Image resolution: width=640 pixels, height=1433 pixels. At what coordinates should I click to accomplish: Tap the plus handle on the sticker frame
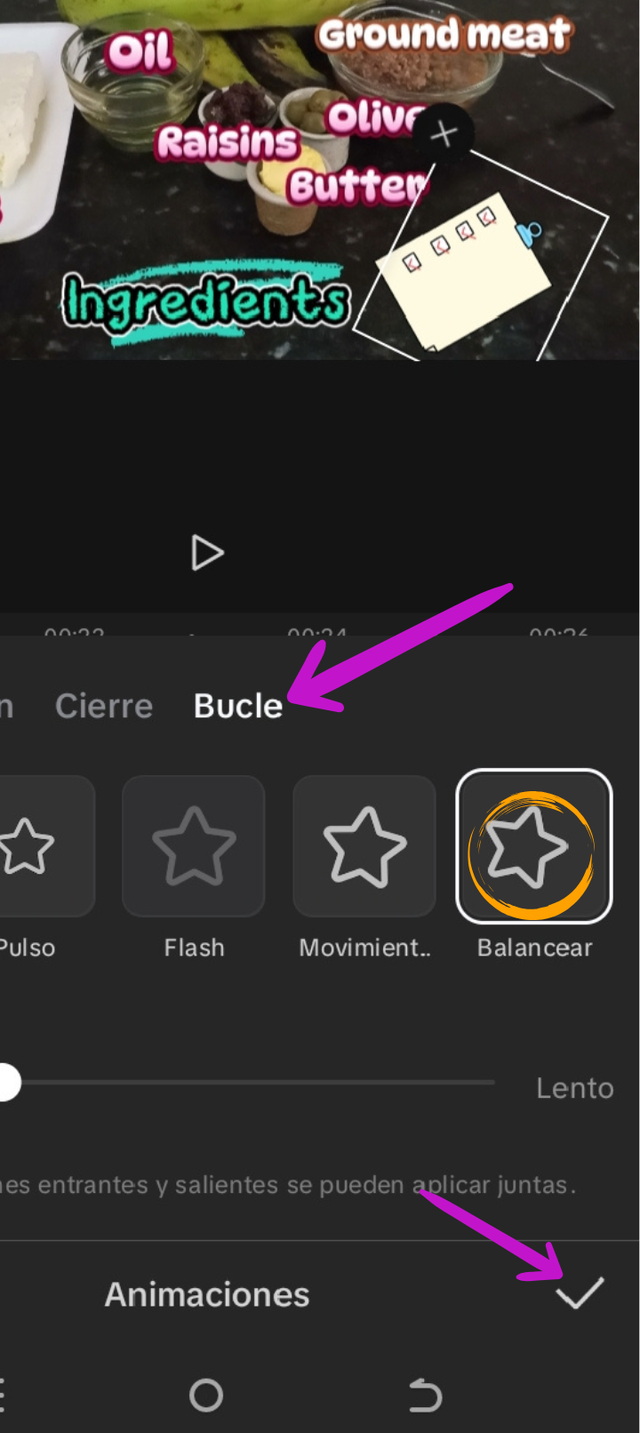pyautogui.click(x=444, y=134)
